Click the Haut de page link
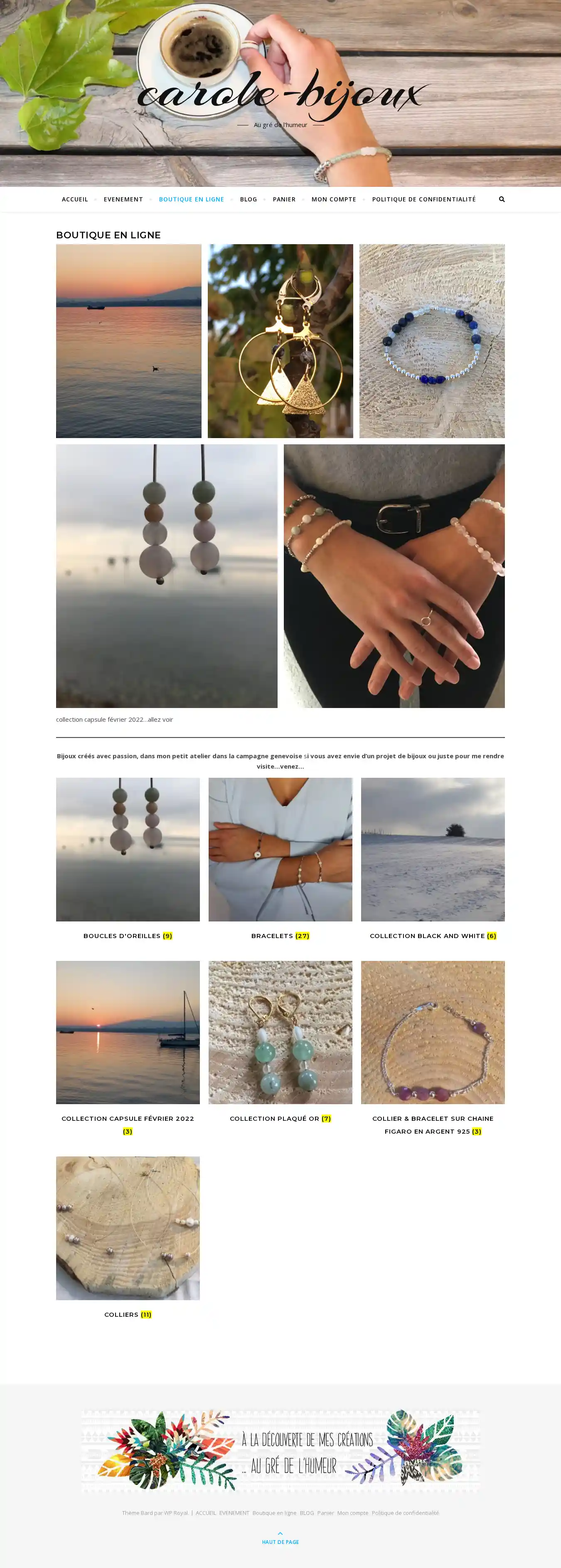The width and height of the screenshot is (561, 1568). pyautogui.click(x=280, y=1542)
